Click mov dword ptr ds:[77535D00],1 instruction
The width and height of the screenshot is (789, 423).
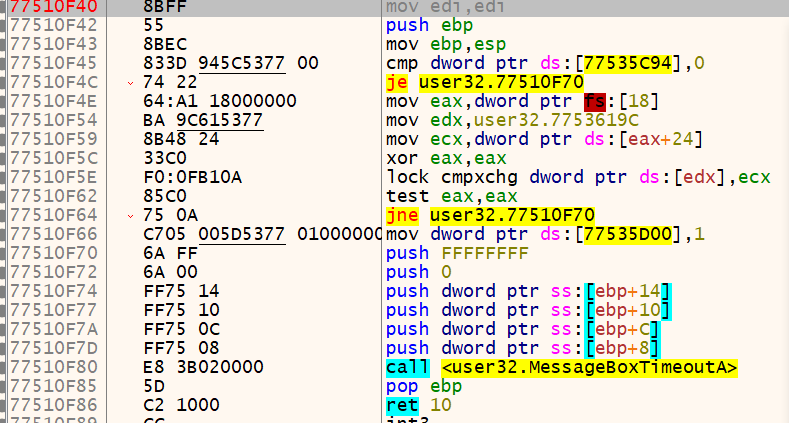pyautogui.click(x=545, y=234)
